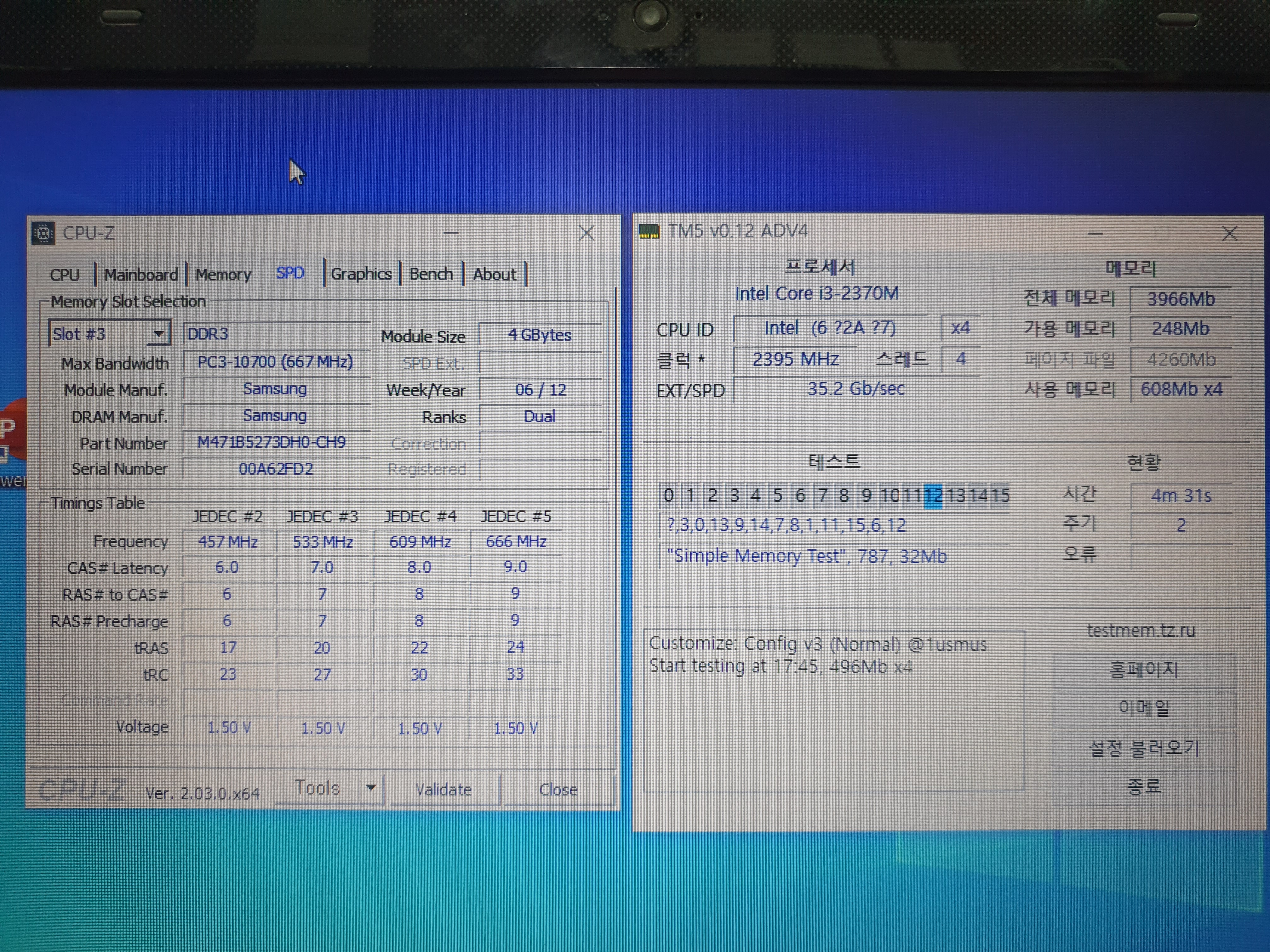Click the Module Manuf. Samsung field
The height and width of the screenshot is (952, 1270).
(x=277, y=388)
